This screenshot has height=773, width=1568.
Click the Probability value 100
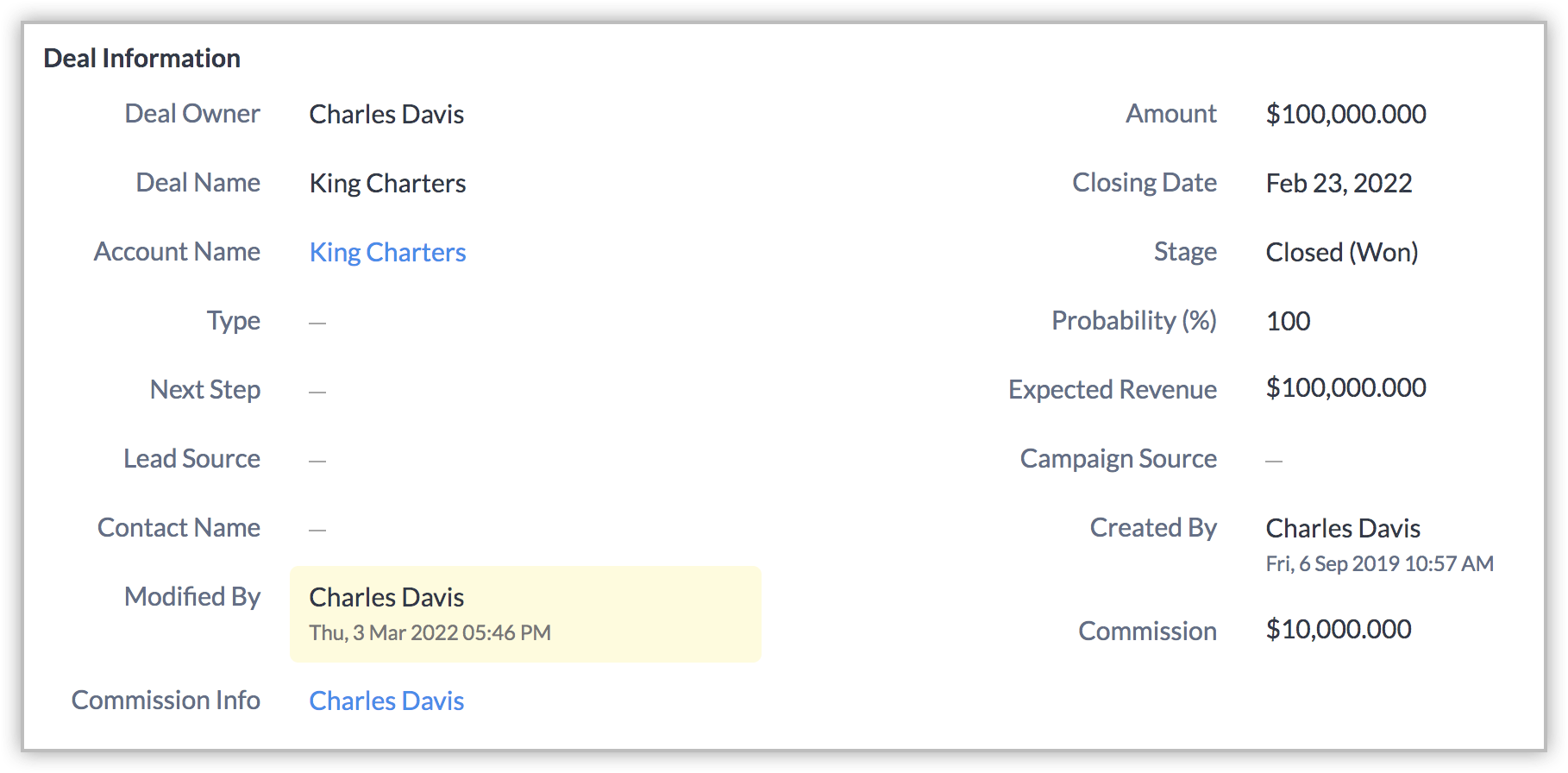click(x=1288, y=321)
